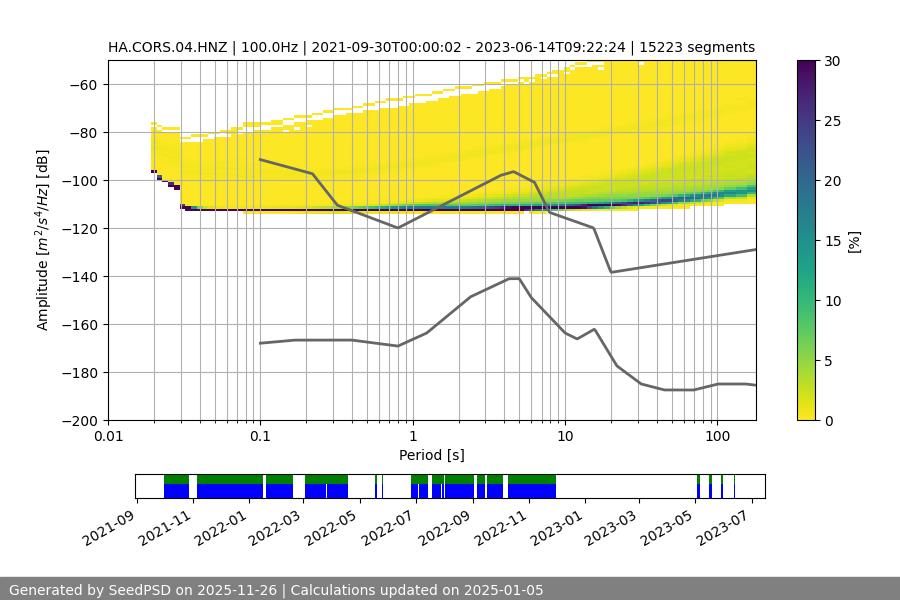
Task: Click the peak of the lower gray noise curve
Action: tap(514, 278)
